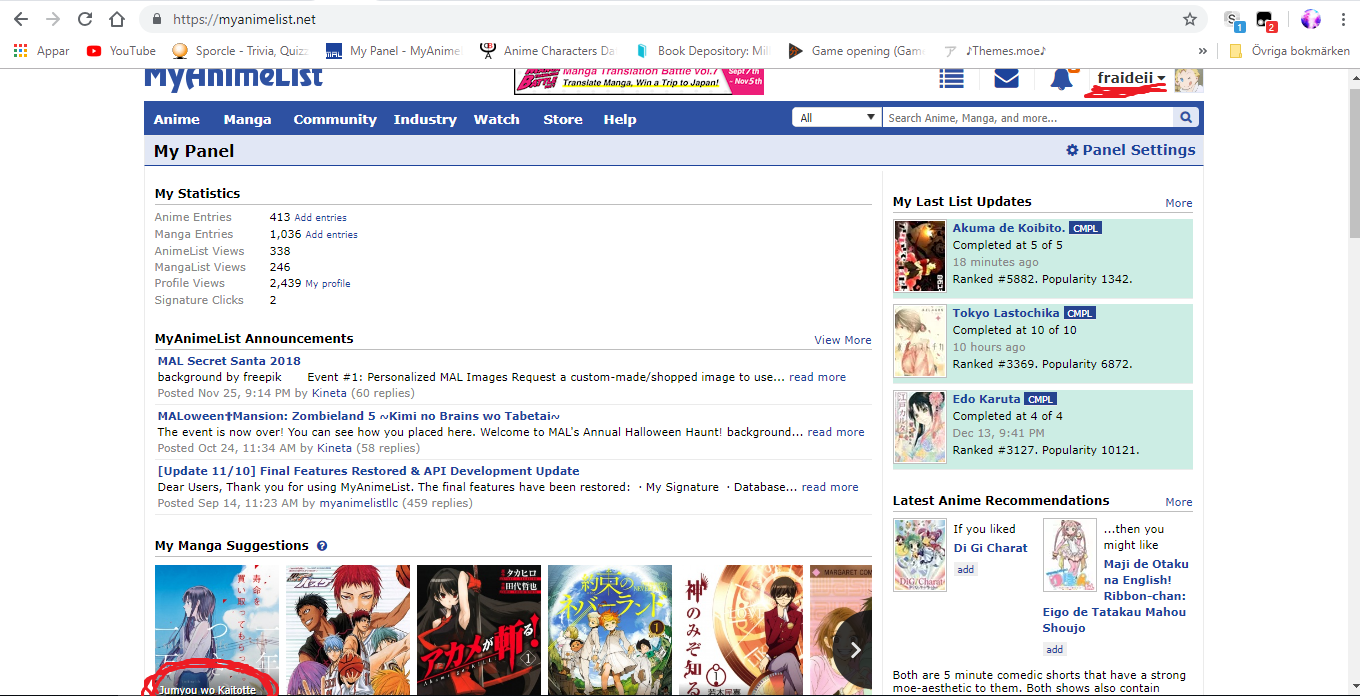Open the Store menu

(563, 119)
